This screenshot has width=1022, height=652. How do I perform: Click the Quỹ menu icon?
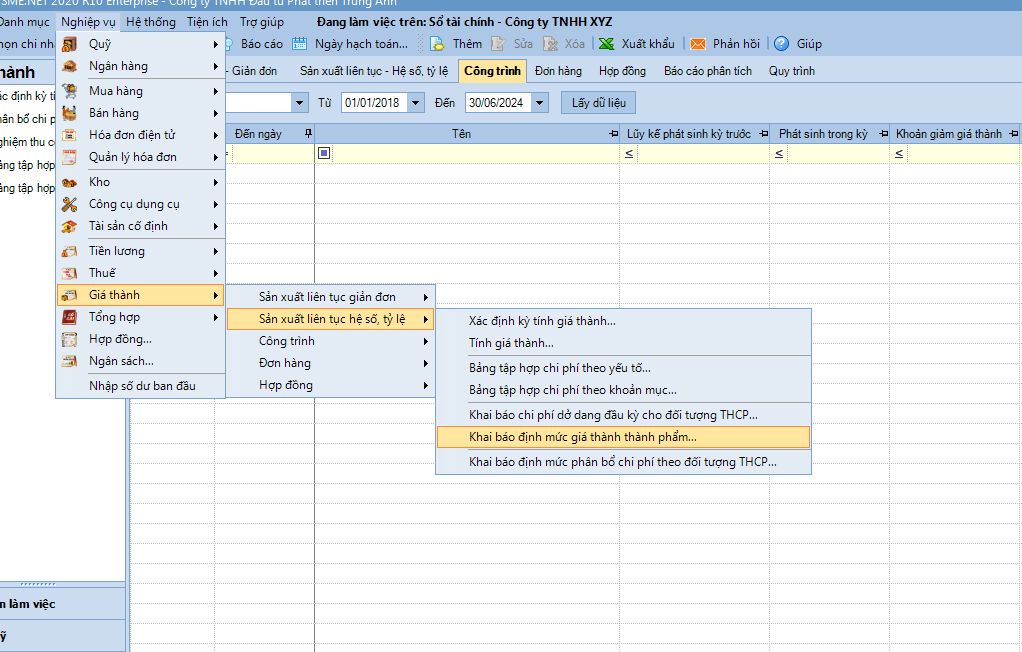70,44
